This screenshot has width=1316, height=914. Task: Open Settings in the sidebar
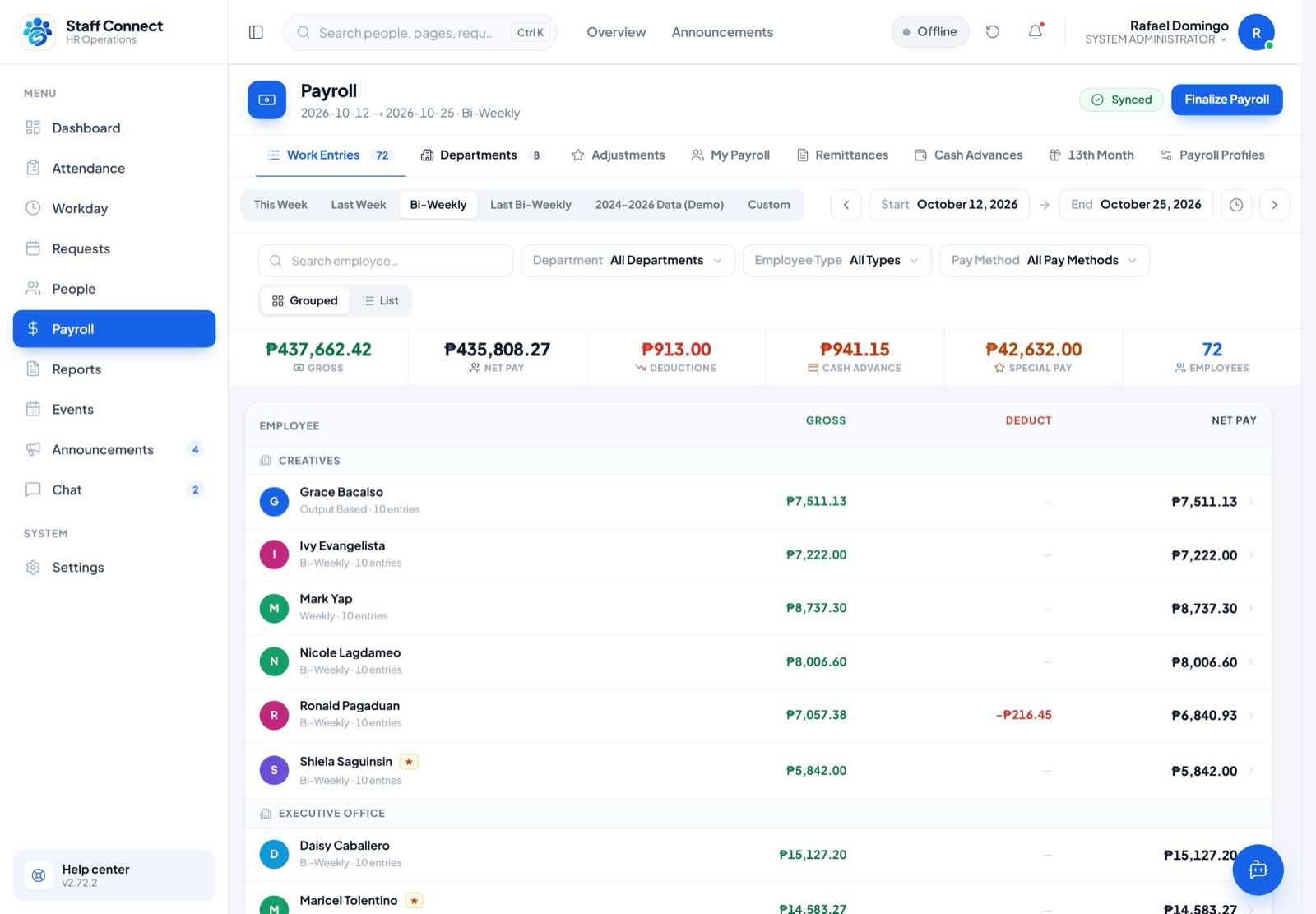point(114,567)
